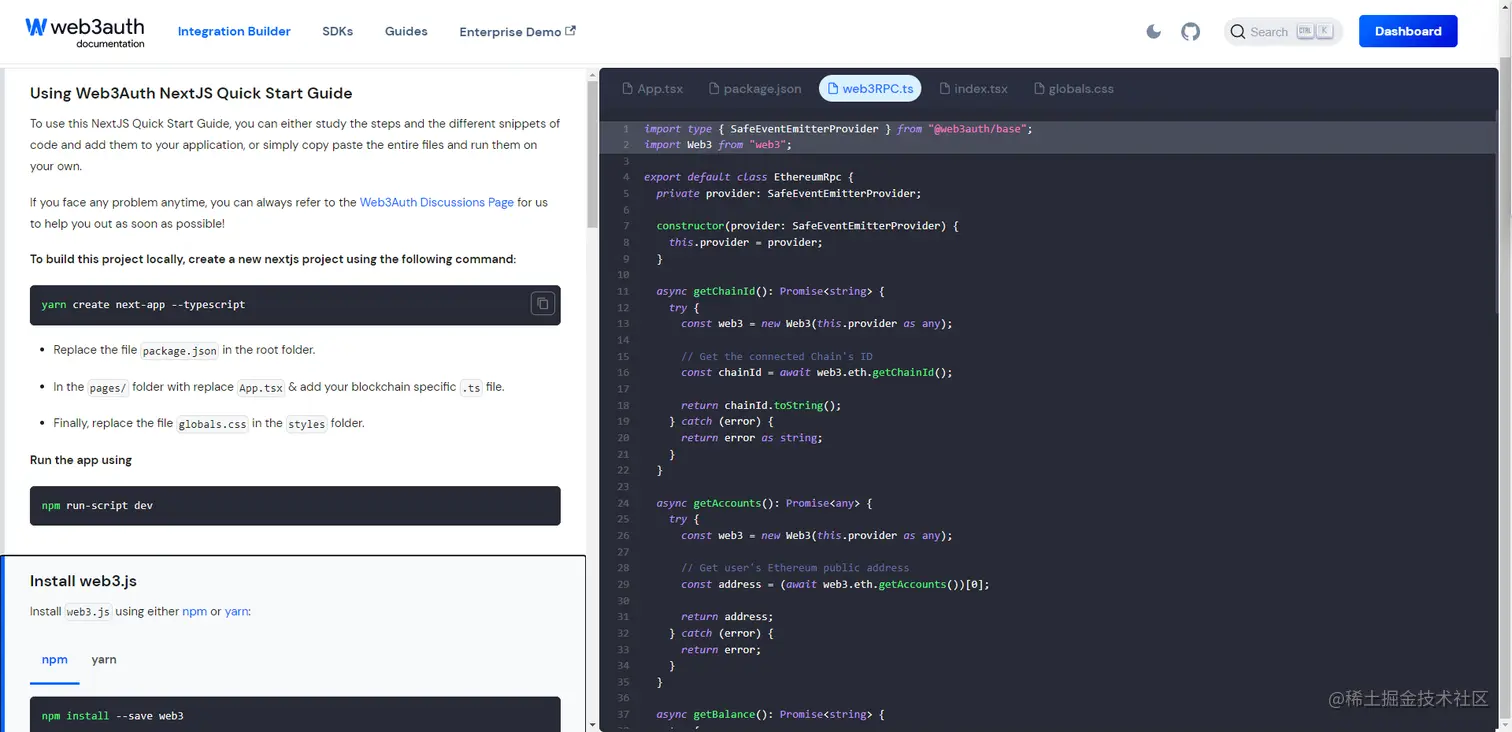Open the yarn link in install text
This screenshot has height=732, width=1512.
pos(236,611)
